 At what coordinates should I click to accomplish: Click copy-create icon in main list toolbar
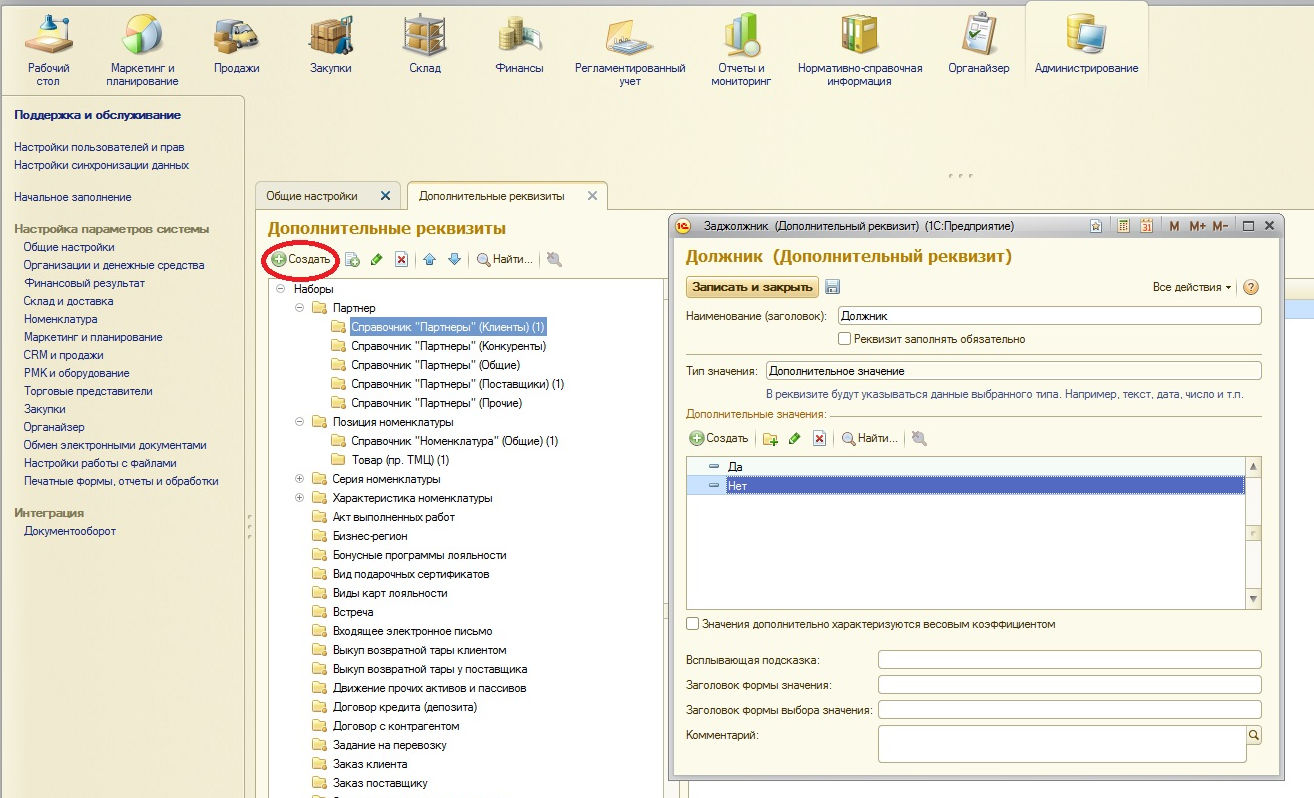click(x=353, y=259)
